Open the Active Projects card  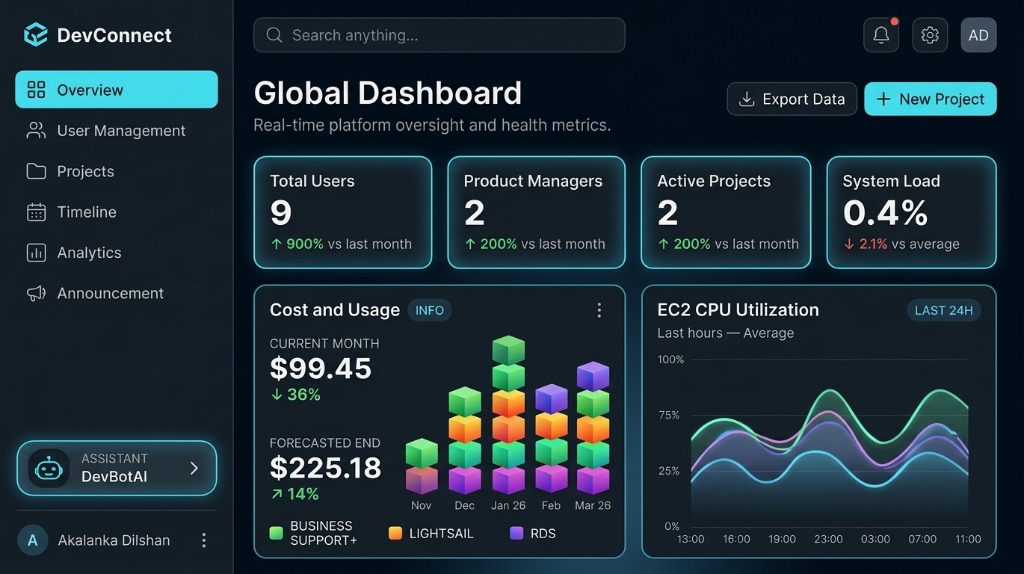tap(726, 212)
